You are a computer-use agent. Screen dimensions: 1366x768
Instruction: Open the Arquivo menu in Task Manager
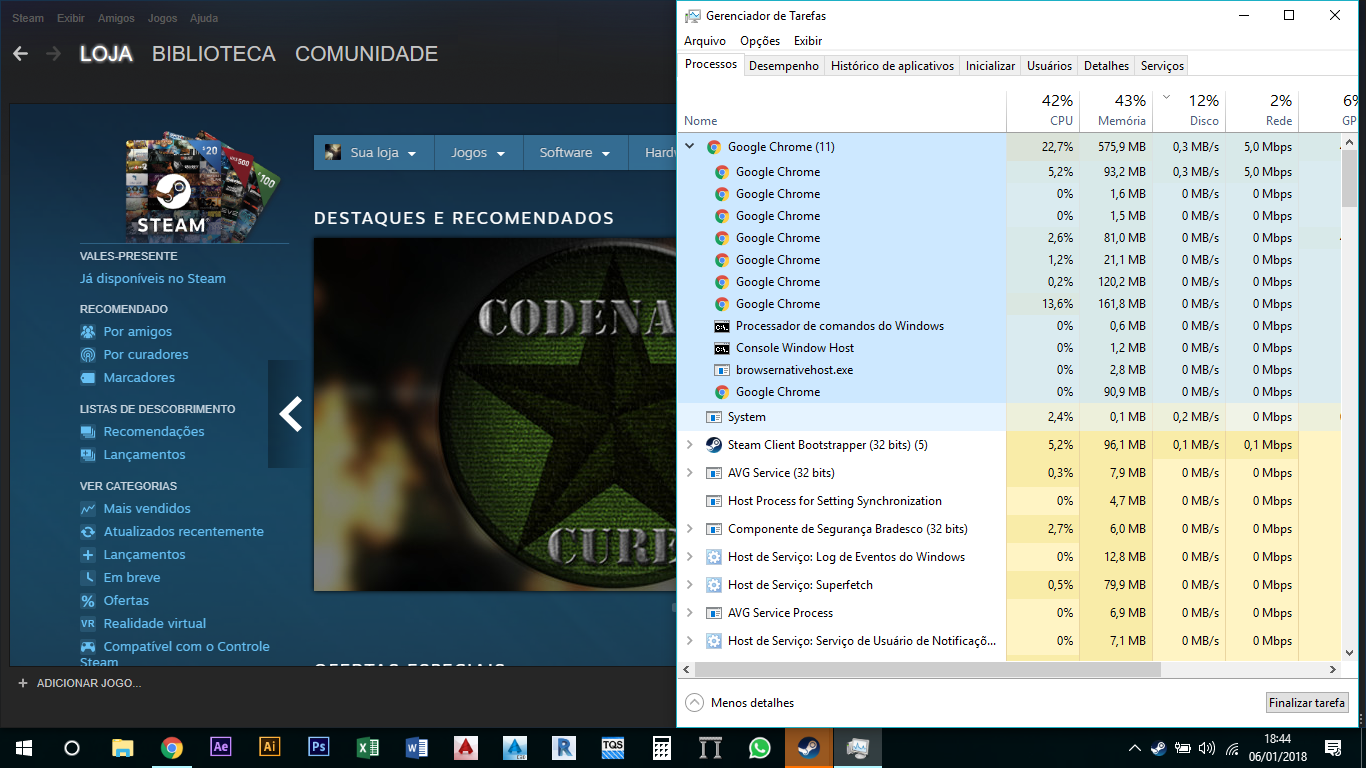[705, 41]
